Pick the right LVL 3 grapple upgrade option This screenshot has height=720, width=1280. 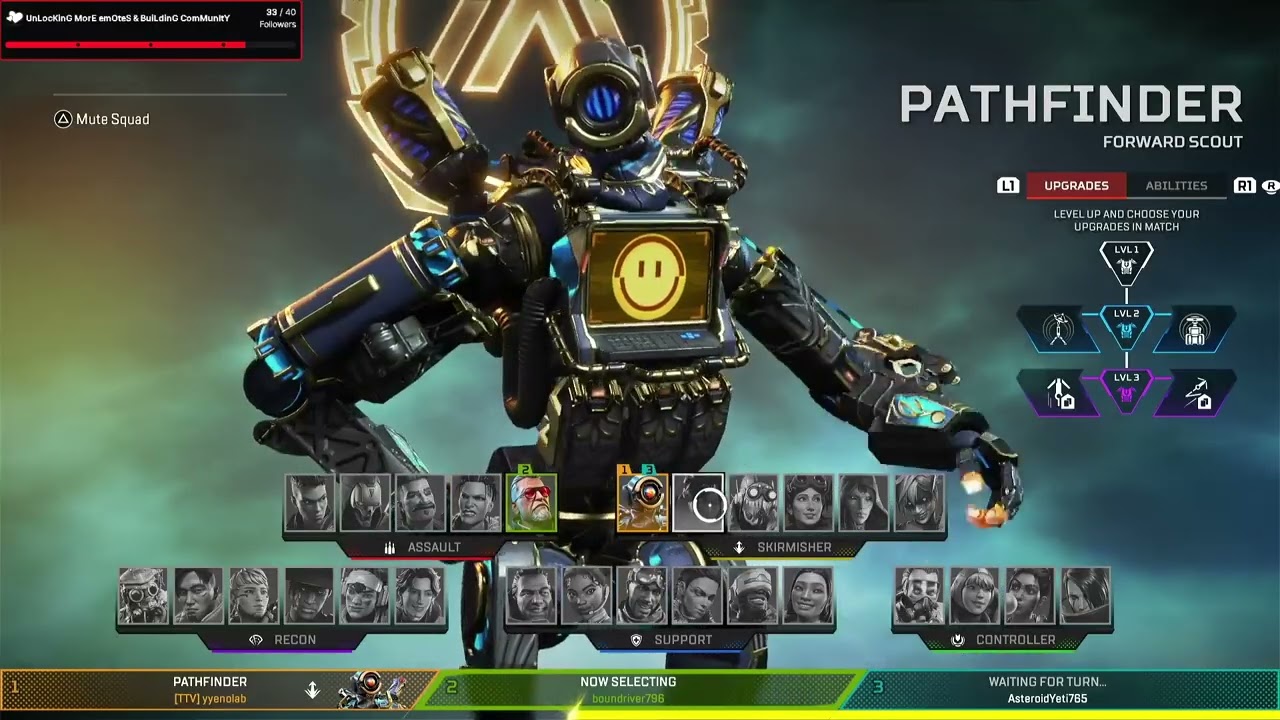1195,394
